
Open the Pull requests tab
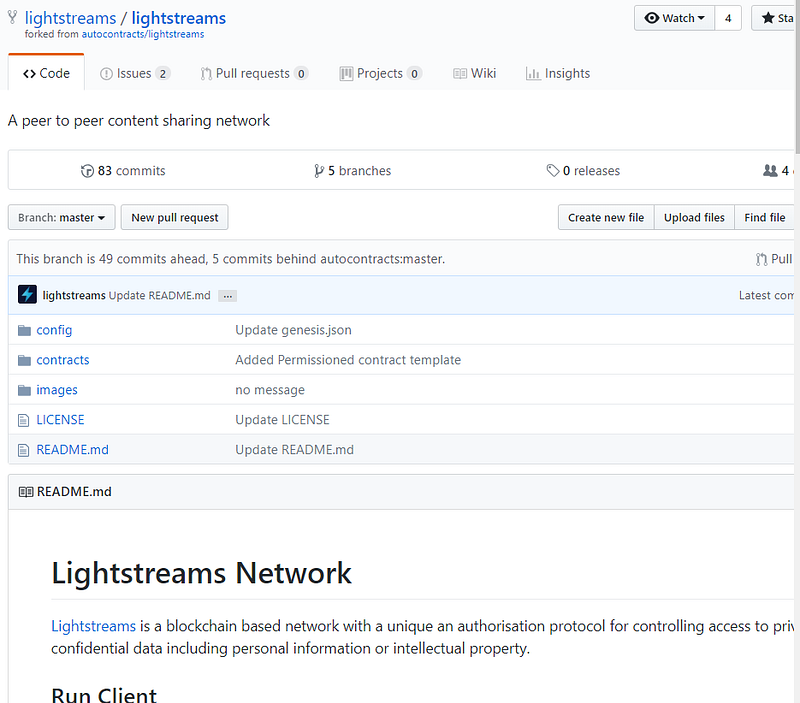click(x=254, y=73)
